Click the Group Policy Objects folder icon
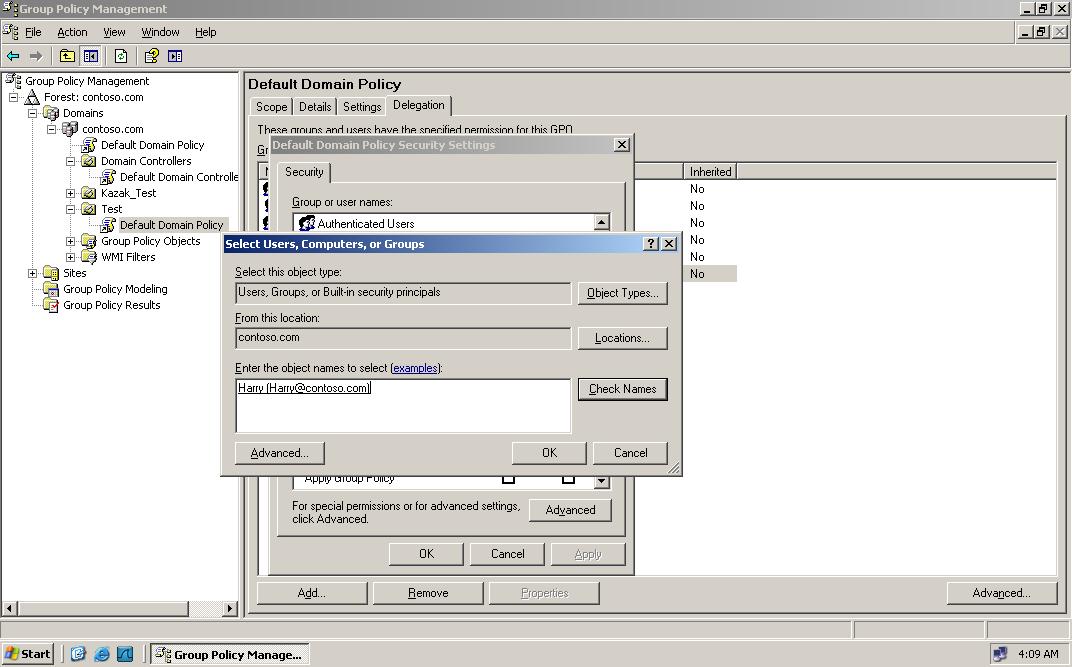Image resolution: width=1072 pixels, height=667 pixels. click(89, 241)
